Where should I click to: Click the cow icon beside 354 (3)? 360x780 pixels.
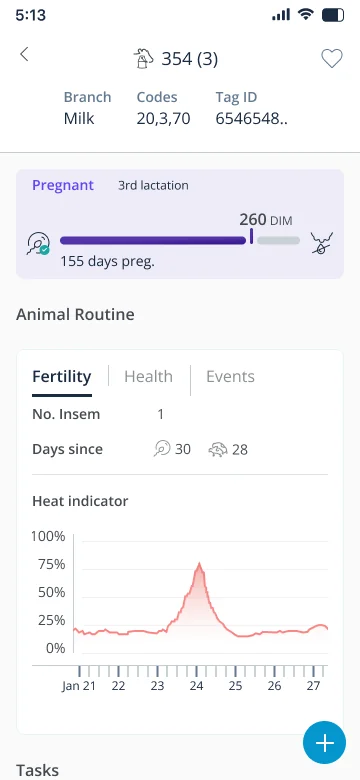click(143, 59)
